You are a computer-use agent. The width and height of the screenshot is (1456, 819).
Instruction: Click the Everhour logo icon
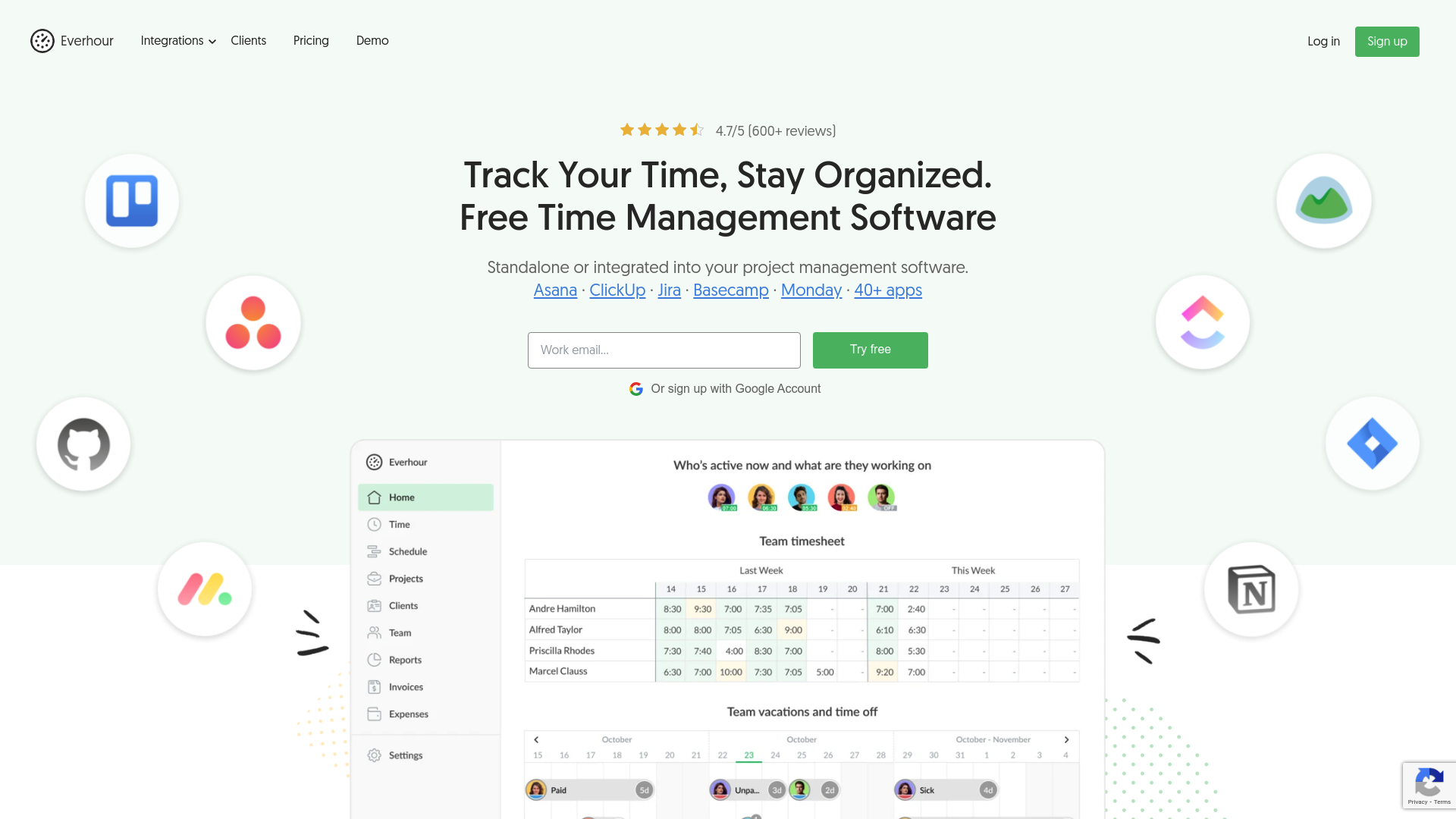click(x=42, y=40)
